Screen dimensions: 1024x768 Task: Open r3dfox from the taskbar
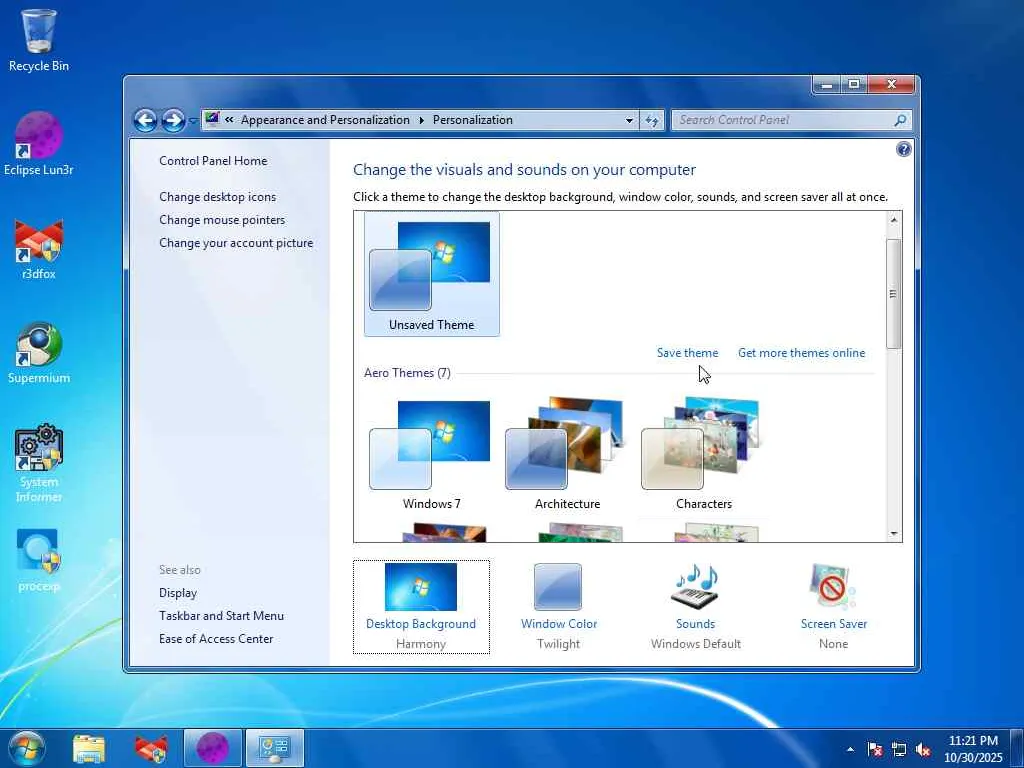151,748
